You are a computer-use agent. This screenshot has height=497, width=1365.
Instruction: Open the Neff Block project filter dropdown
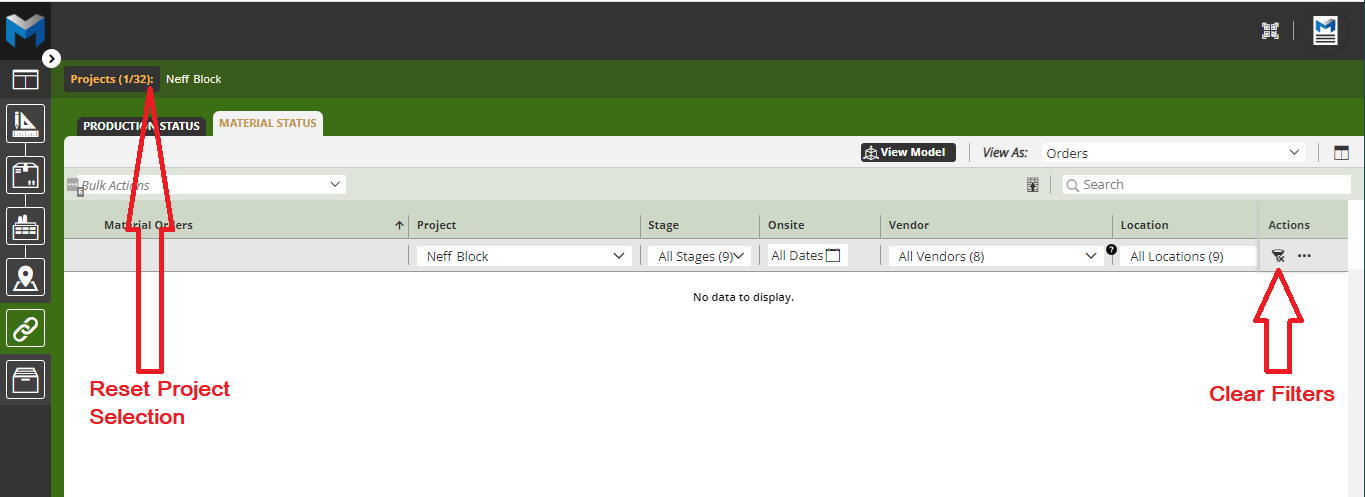point(524,256)
